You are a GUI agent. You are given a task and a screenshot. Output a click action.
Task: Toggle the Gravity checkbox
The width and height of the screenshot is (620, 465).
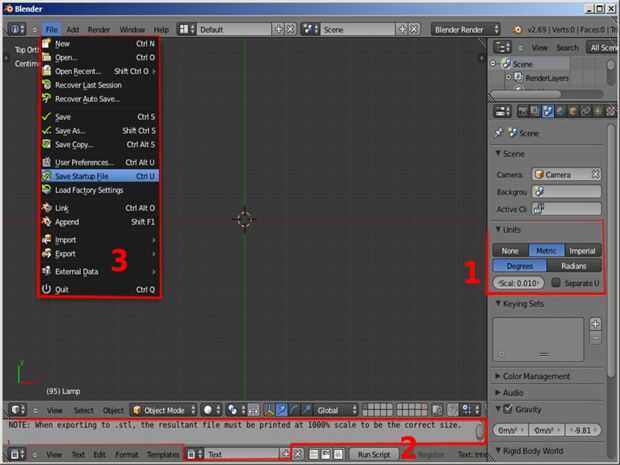click(508, 409)
